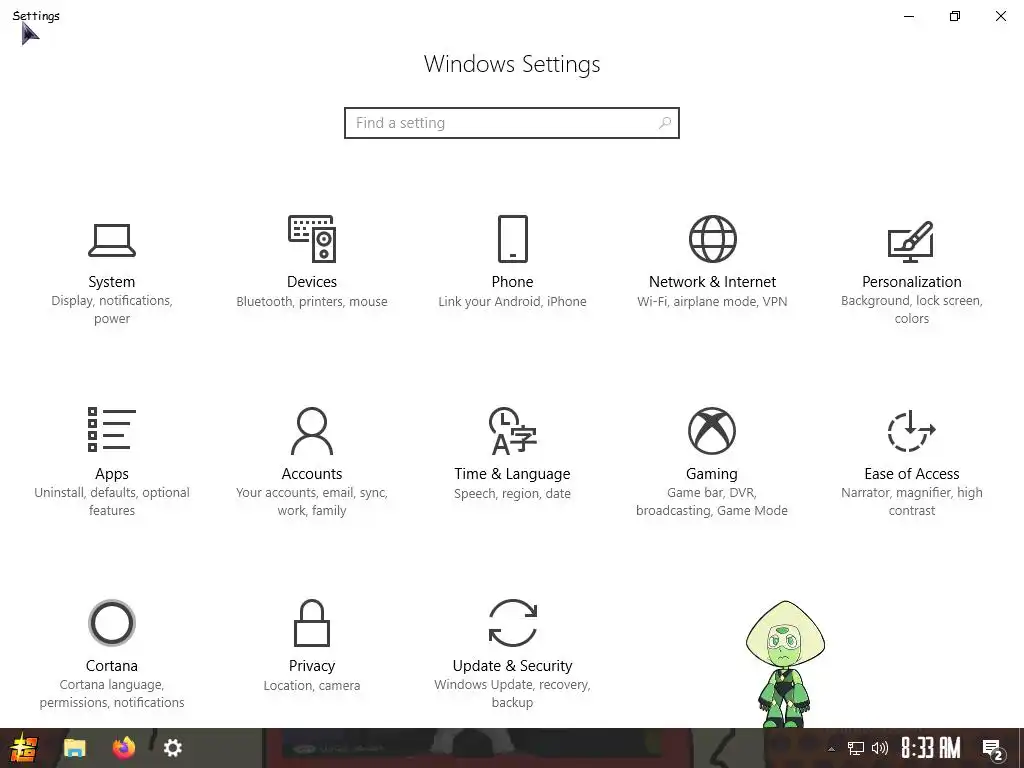The image size is (1024, 768).
Task: Click the 8:33 AM taskbar clock
Action: pos(931,748)
